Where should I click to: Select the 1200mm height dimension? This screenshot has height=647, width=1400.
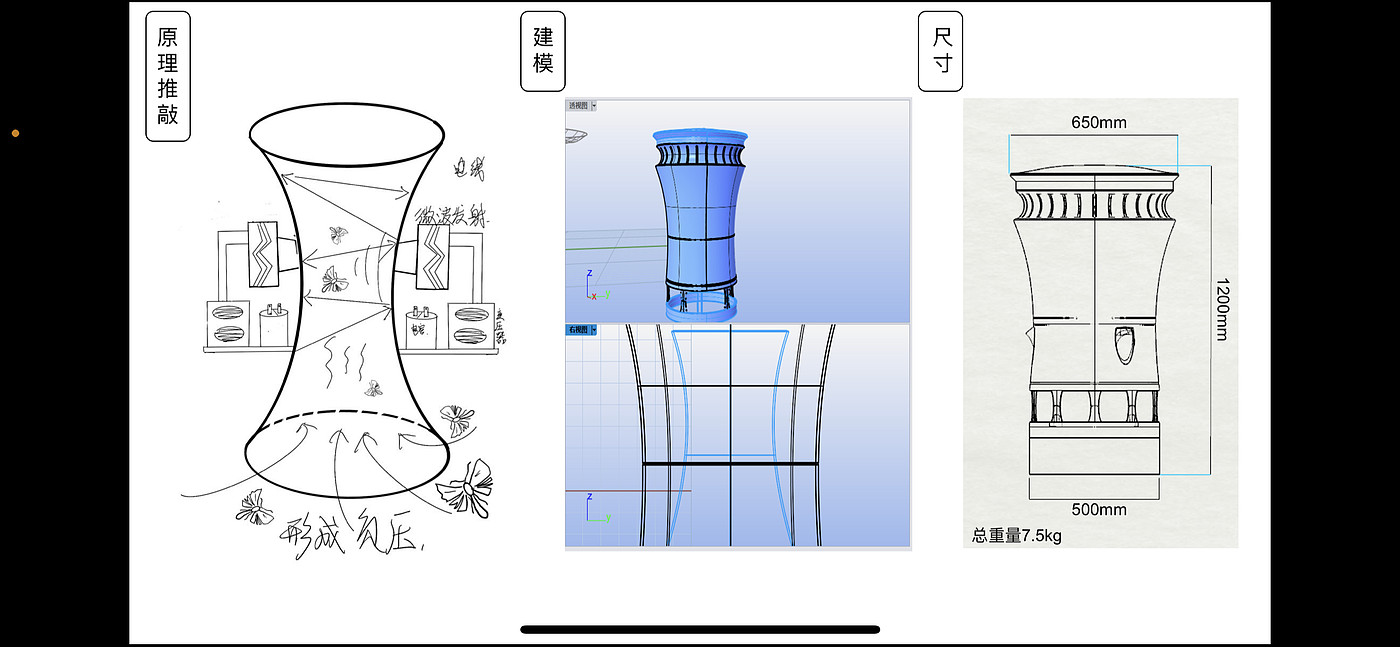[x=1220, y=309]
